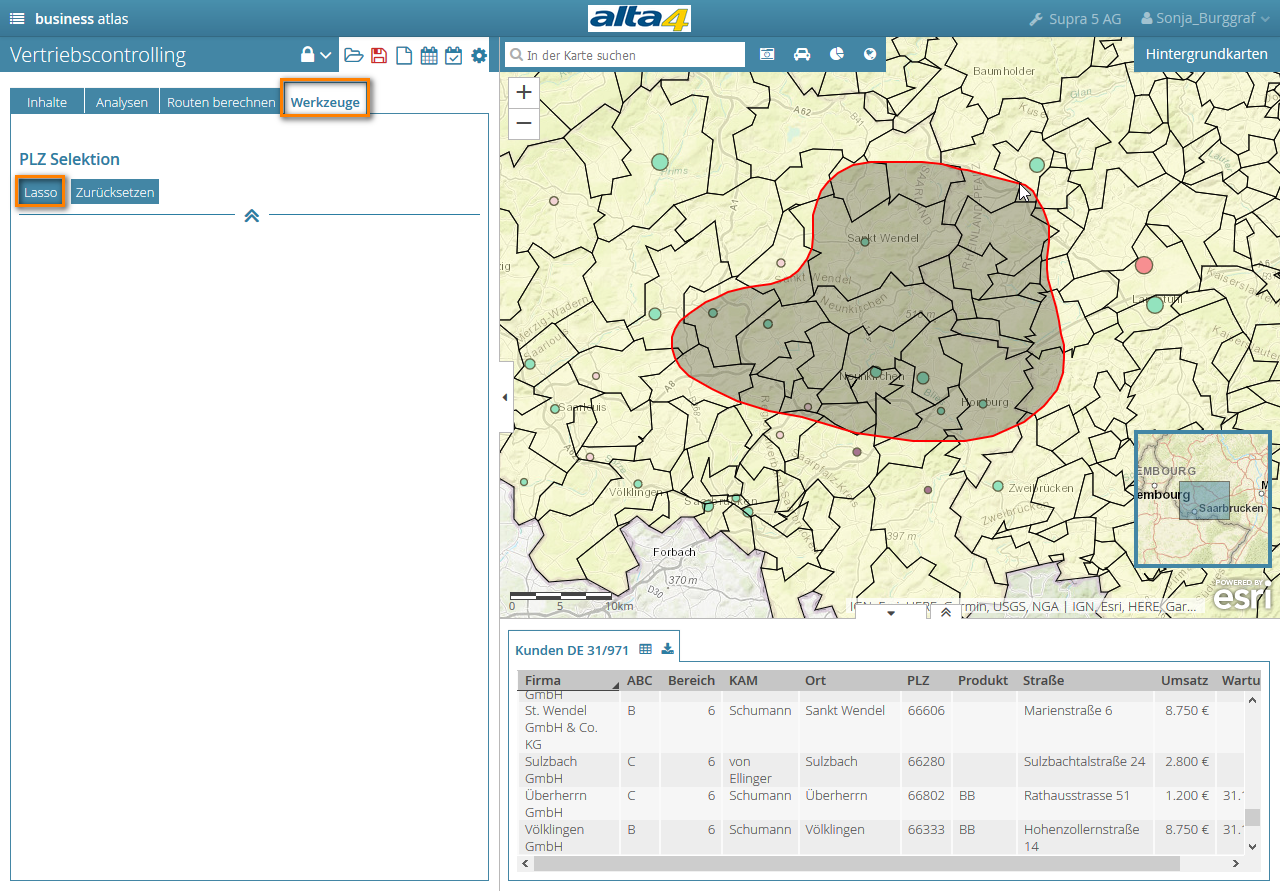Click the PLZ column header
Screen dimensions: 1280x891
coord(918,680)
